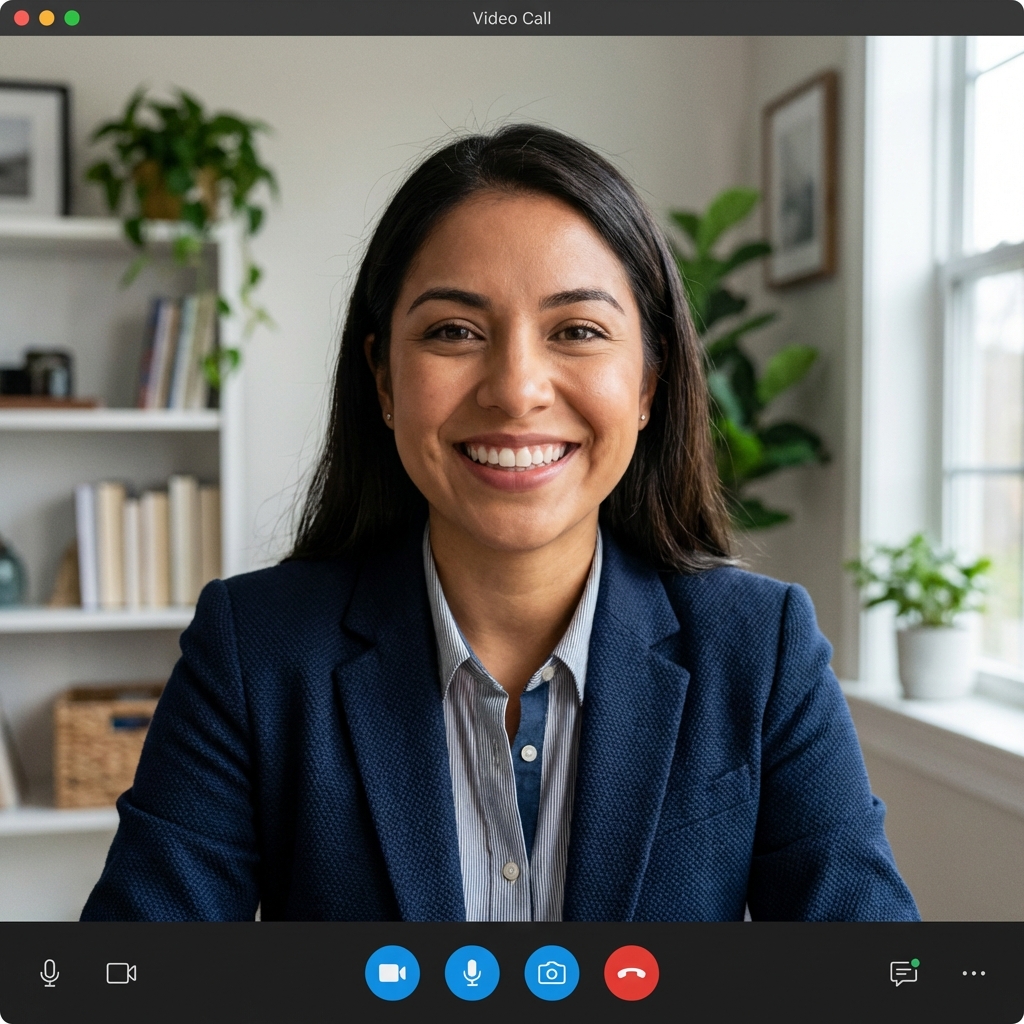The image size is (1024, 1024).
Task: Take a snapshot with the blue photo camera button
Action: point(552,973)
